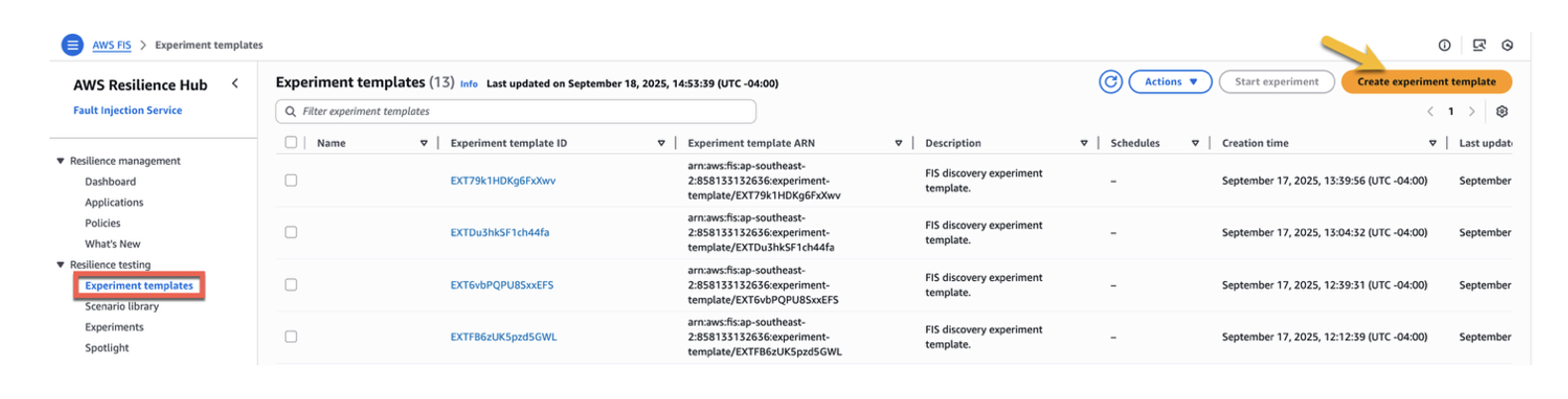Check the EXT79k1HDKg6FxXwv row checkbox
This screenshot has width=1568, height=399.
pos(291,181)
